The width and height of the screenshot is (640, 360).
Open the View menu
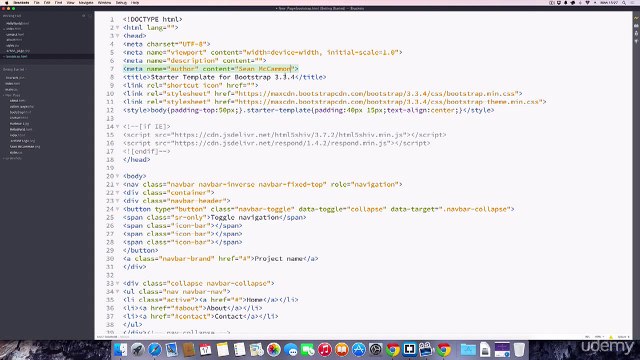(x=70, y=3)
